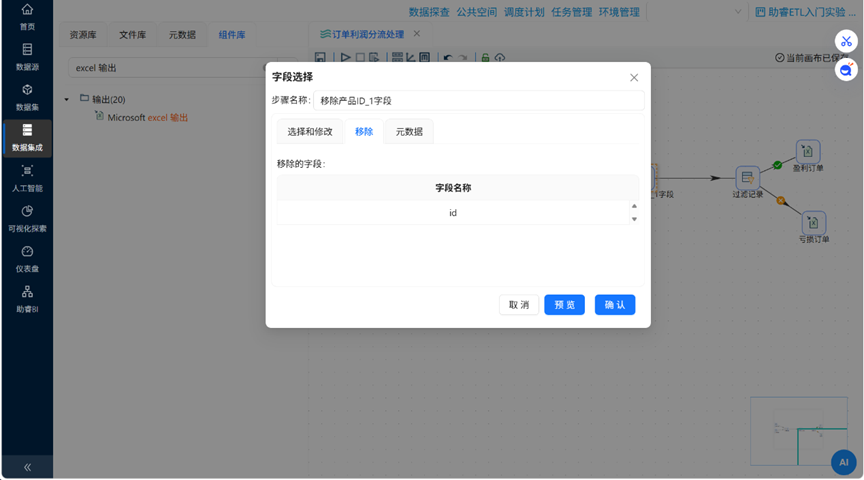Open the workspace dropdown arrow in header

pos(738,12)
